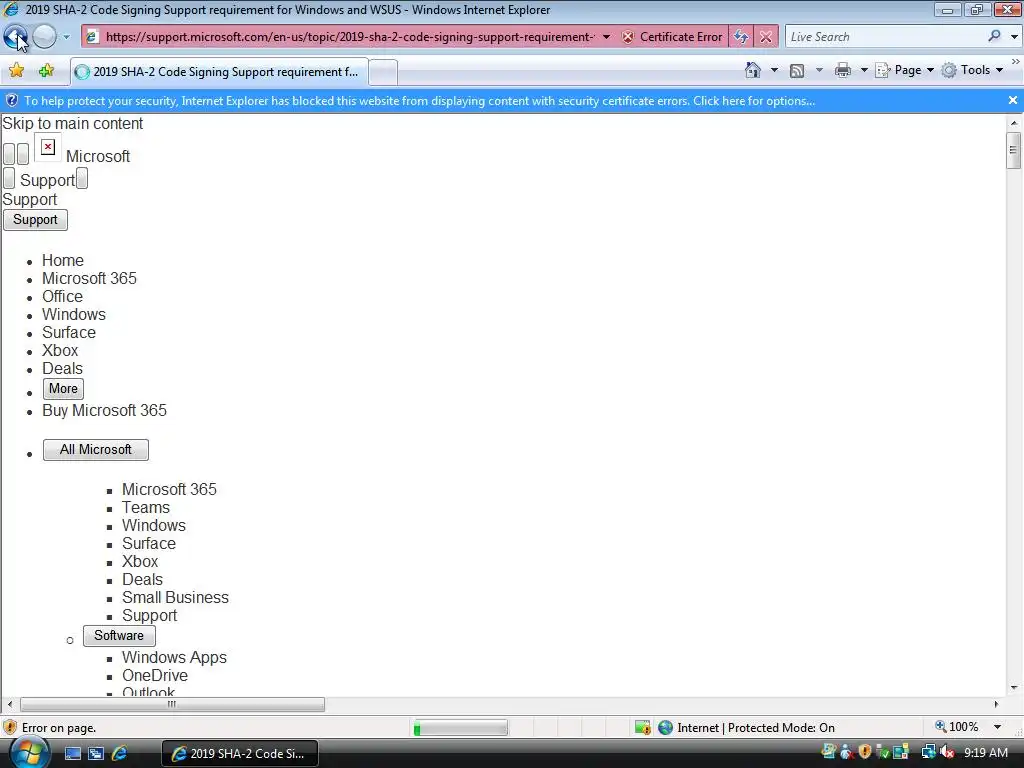Viewport: 1024px width, 768px height.
Task: Click the Switch Between Windows icon
Action: (x=96, y=754)
